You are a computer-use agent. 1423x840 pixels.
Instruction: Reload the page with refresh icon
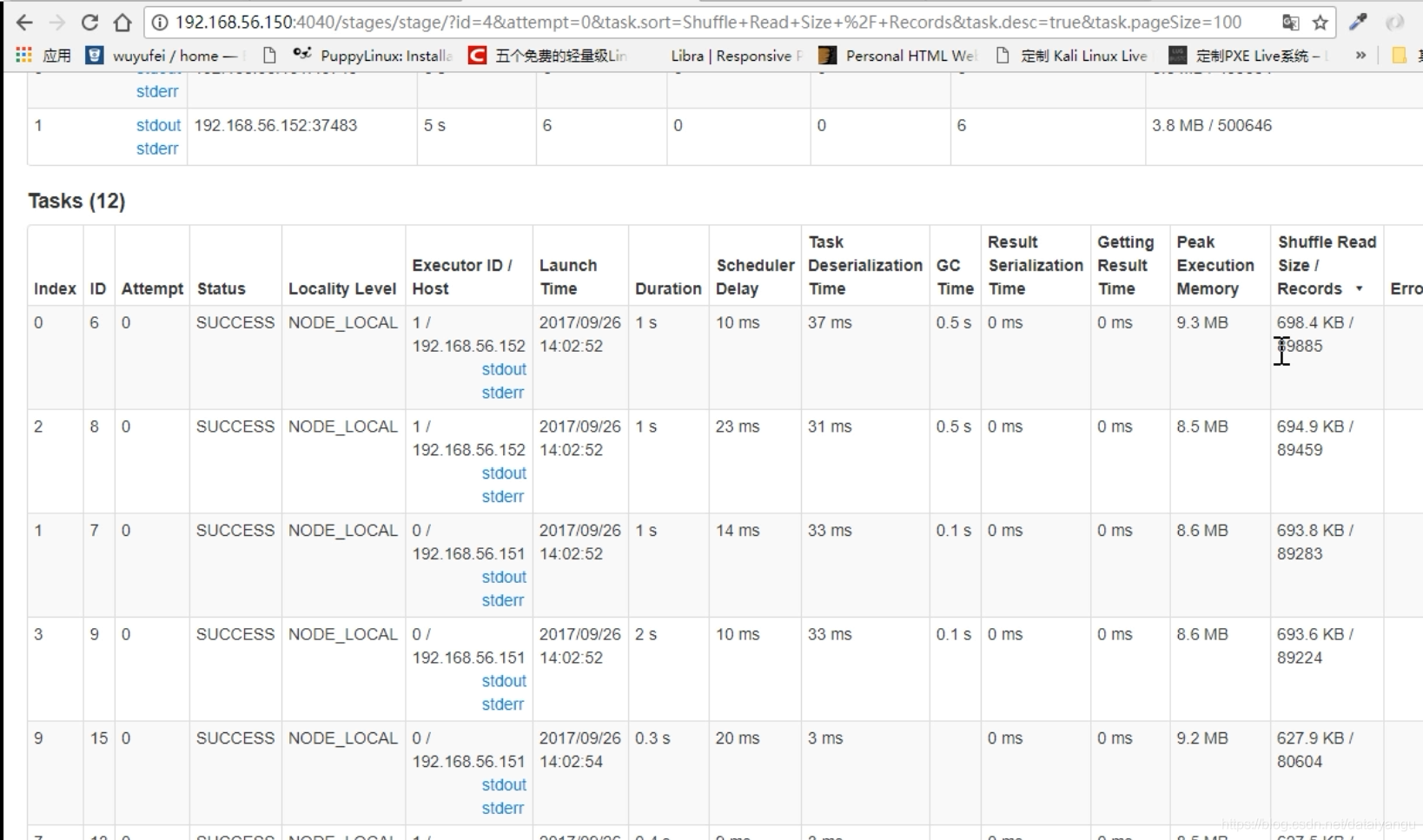(x=89, y=23)
